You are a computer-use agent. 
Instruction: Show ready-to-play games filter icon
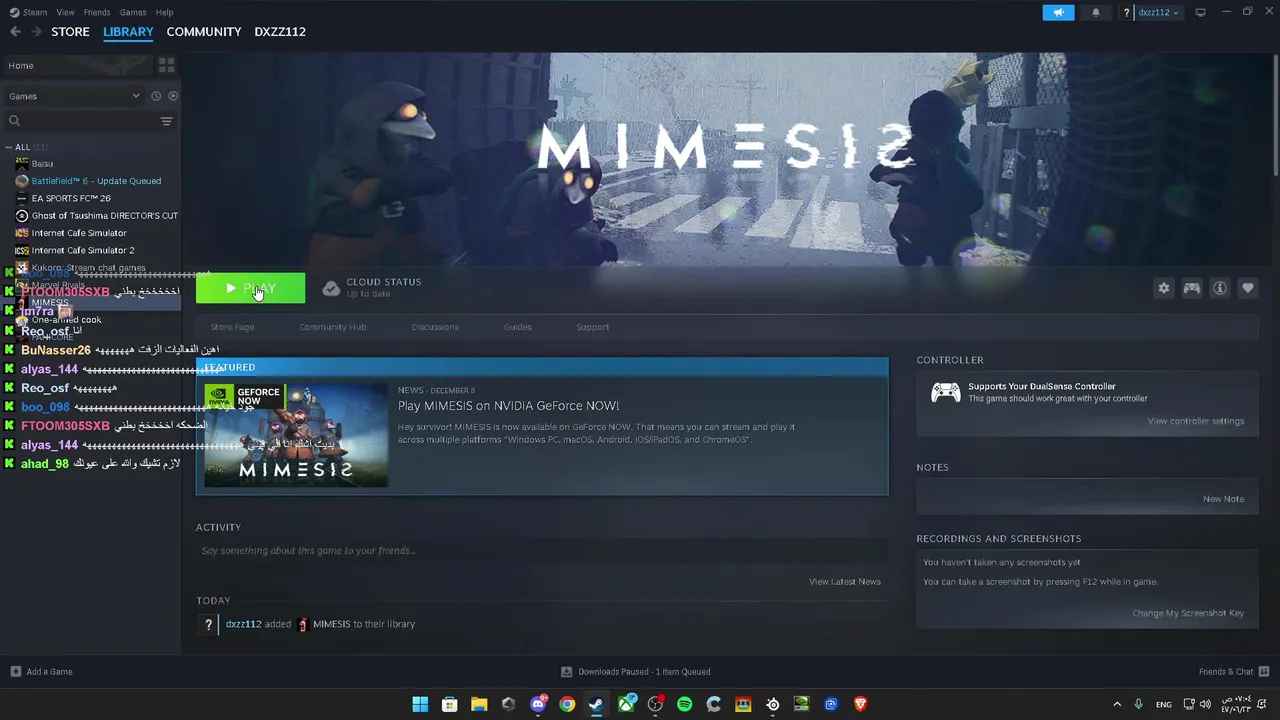click(x=173, y=96)
